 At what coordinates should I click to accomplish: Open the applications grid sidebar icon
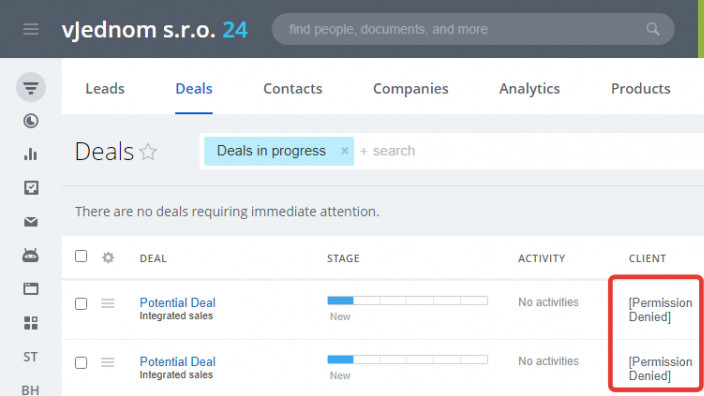tap(31, 323)
